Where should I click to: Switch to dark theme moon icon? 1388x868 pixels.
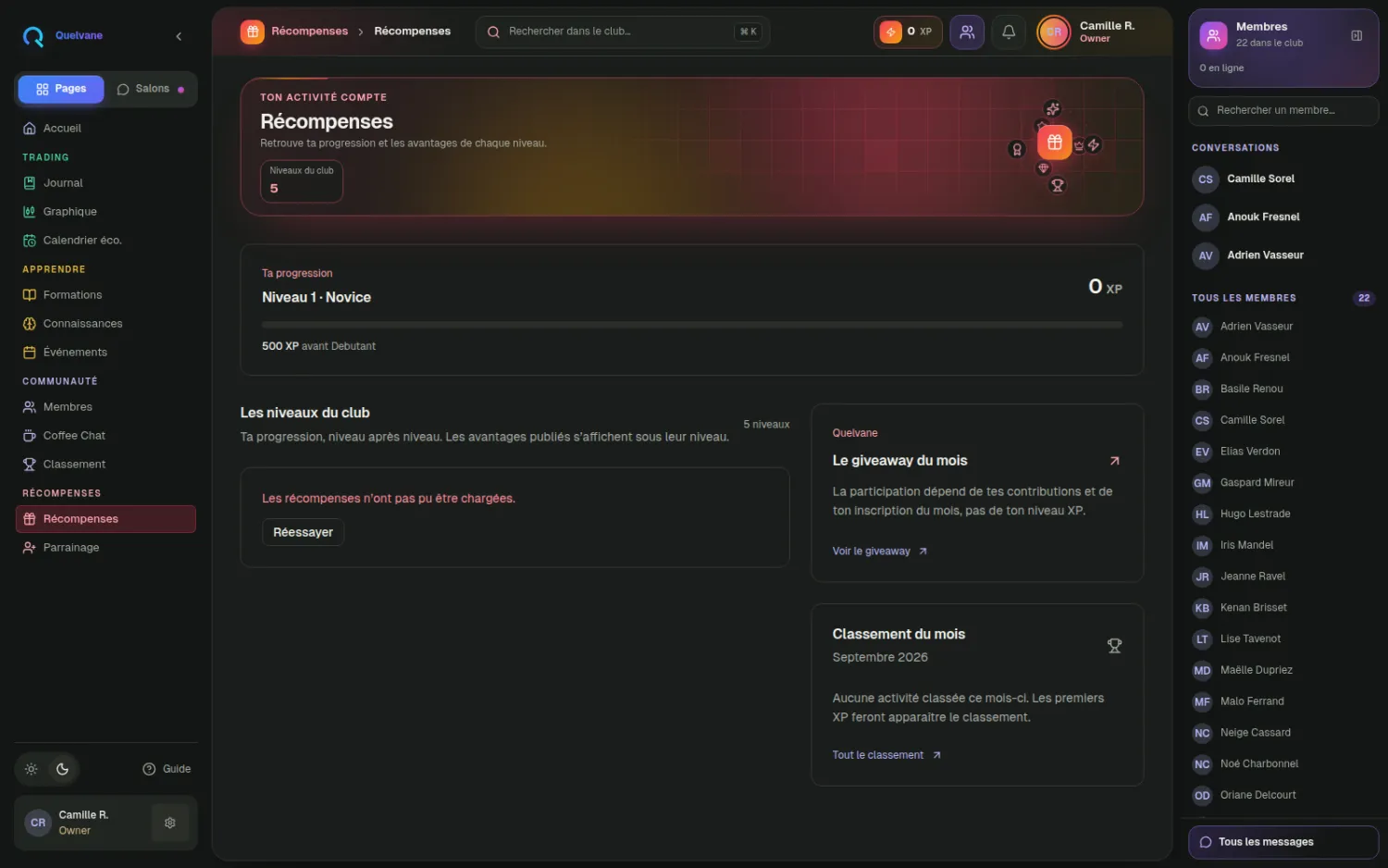62,769
